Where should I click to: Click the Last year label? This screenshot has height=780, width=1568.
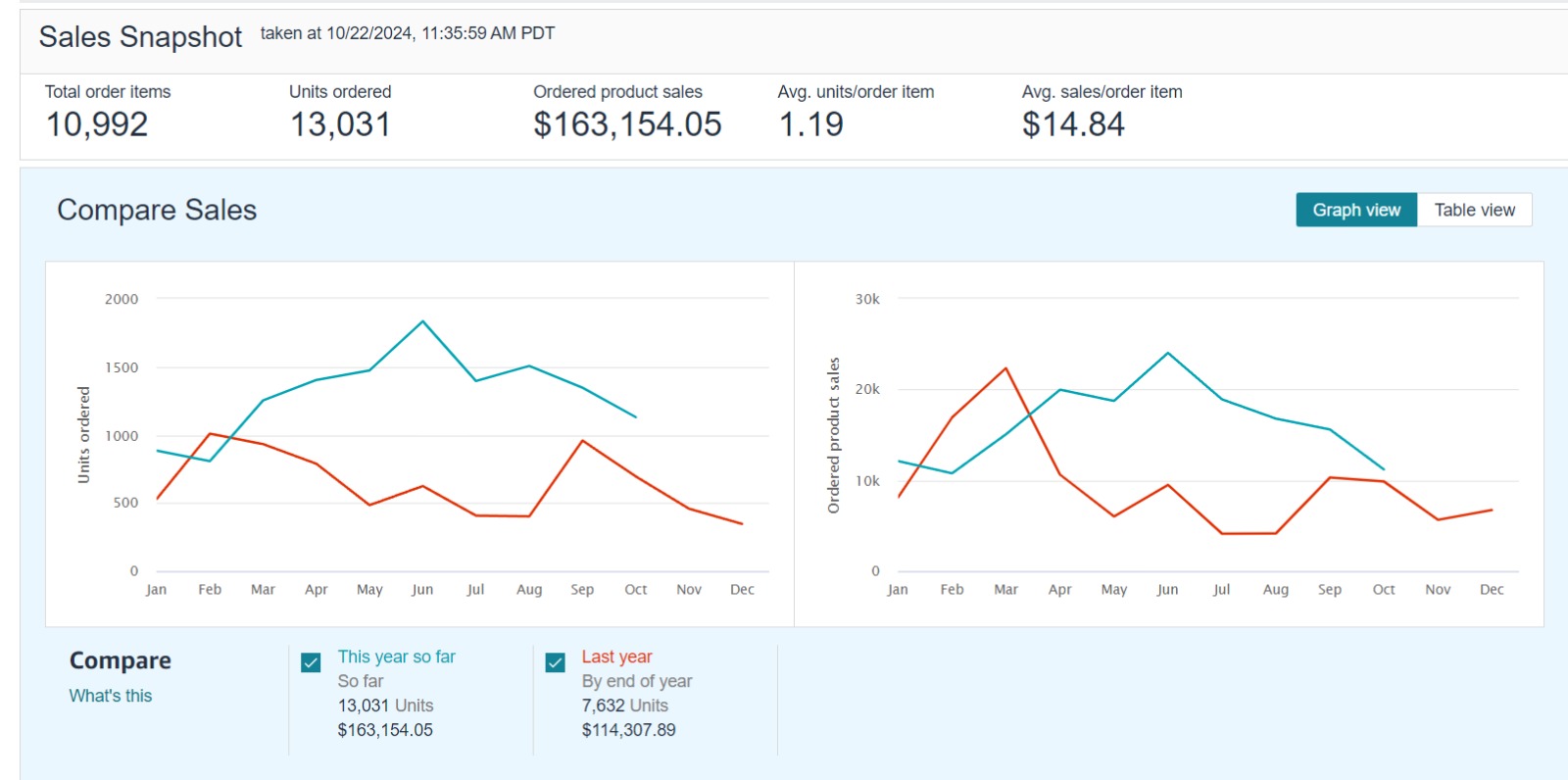(616, 657)
